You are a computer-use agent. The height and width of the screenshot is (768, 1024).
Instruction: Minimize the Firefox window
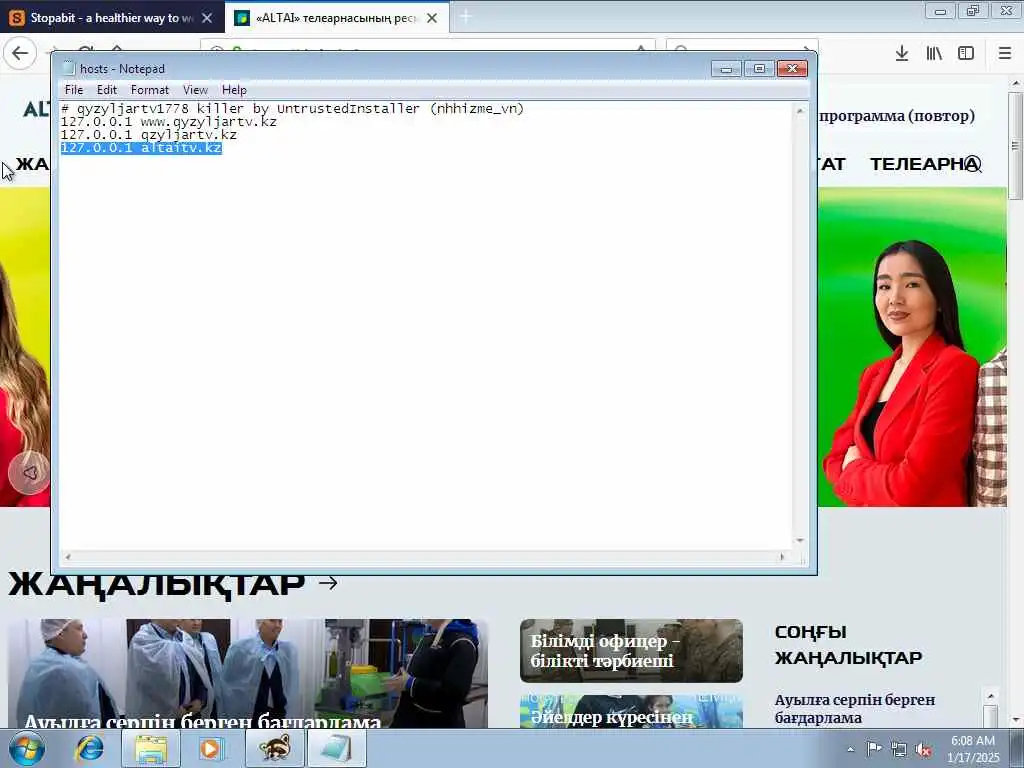pyautogui.click(x=940, y=11)
